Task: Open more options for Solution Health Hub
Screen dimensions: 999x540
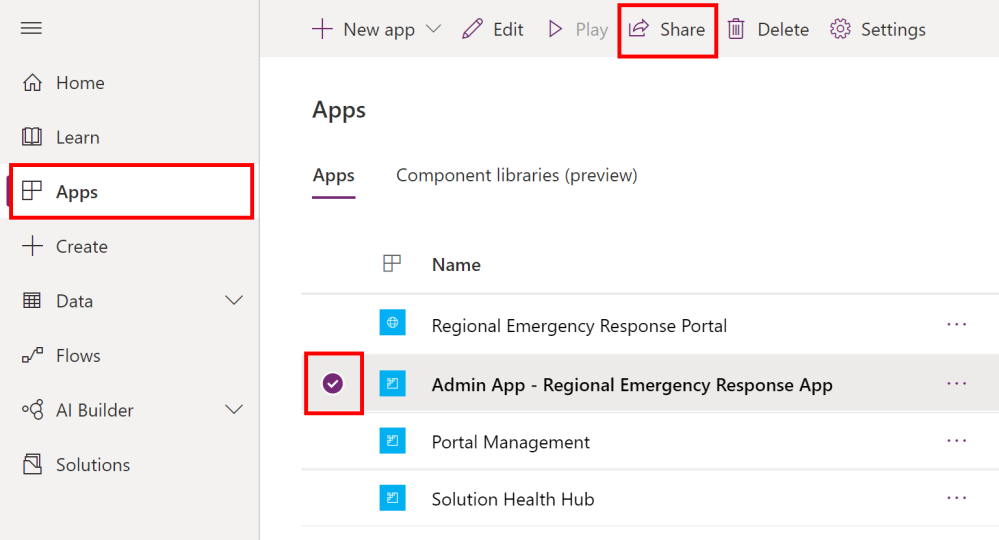Action: tap(956, 498)
